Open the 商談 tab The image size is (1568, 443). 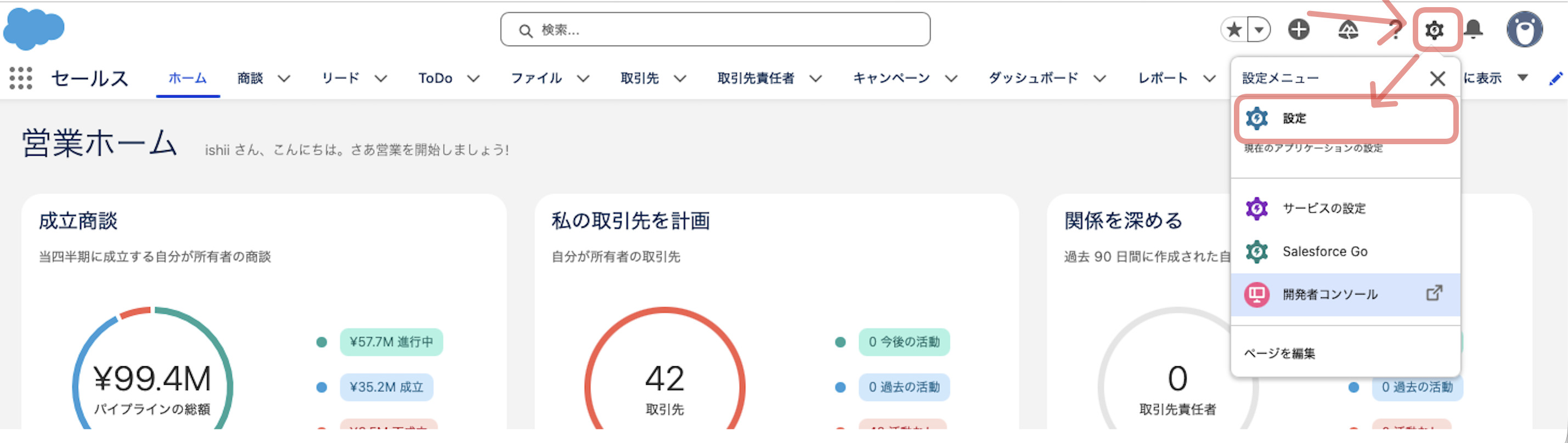[x=250, y=78]
